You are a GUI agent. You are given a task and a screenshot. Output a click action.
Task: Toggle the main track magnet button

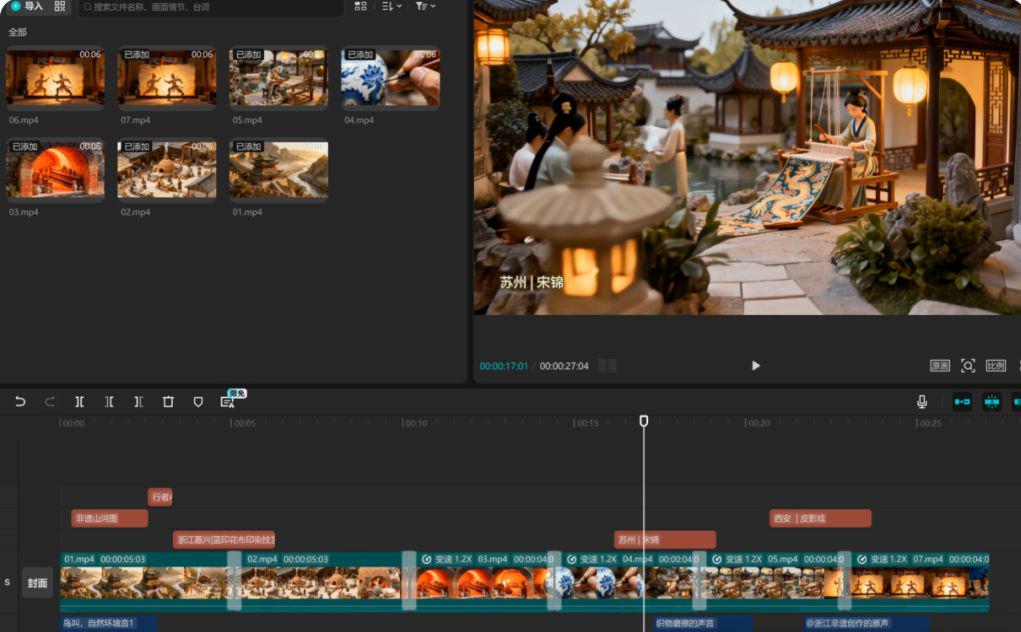click(962, 401)
